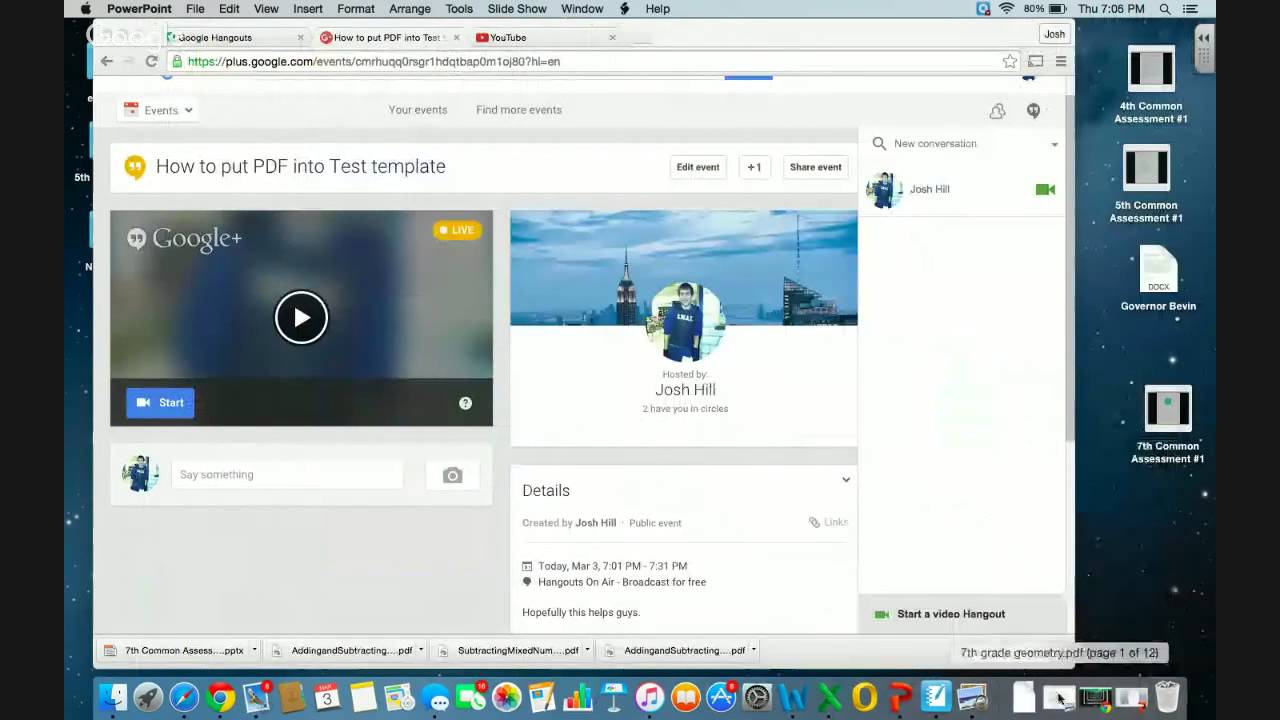The width and height of the screenshot is (1280, 720).
Task: Open 7th Common Assessment #1 desktop file
Action: [x=1167, y=424]
